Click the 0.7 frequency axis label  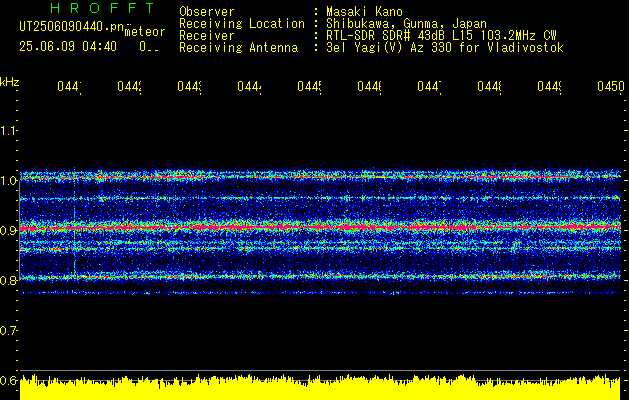tap(8, 331)
